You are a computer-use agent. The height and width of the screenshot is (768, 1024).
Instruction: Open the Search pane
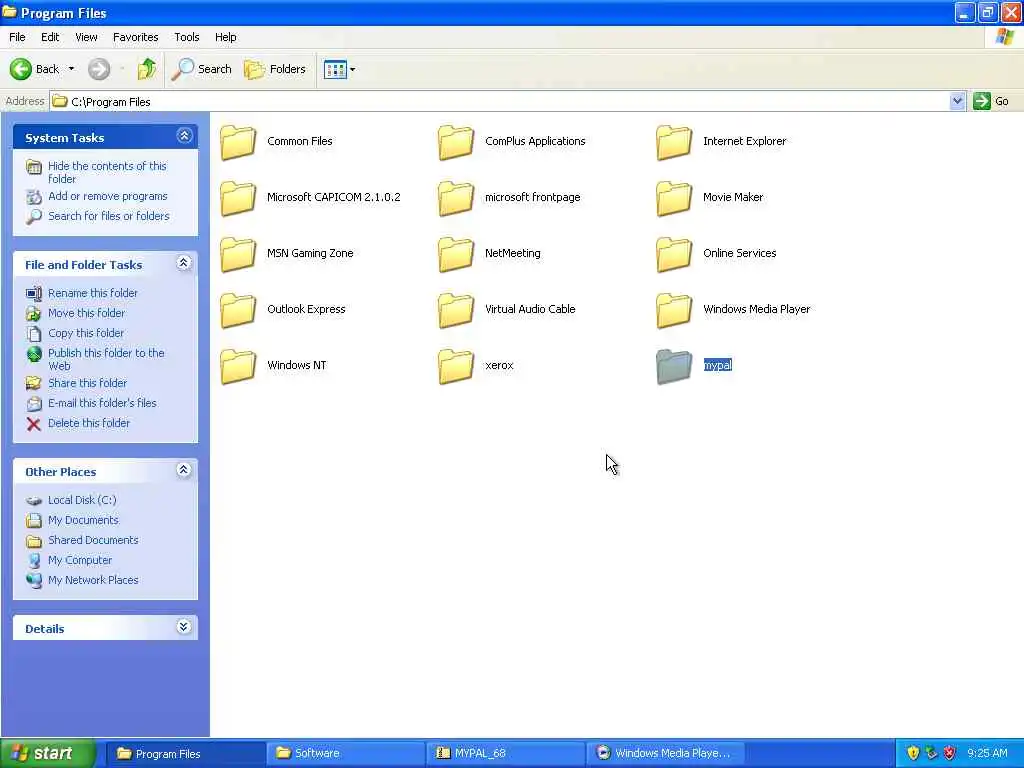click(x=202, y=69)
